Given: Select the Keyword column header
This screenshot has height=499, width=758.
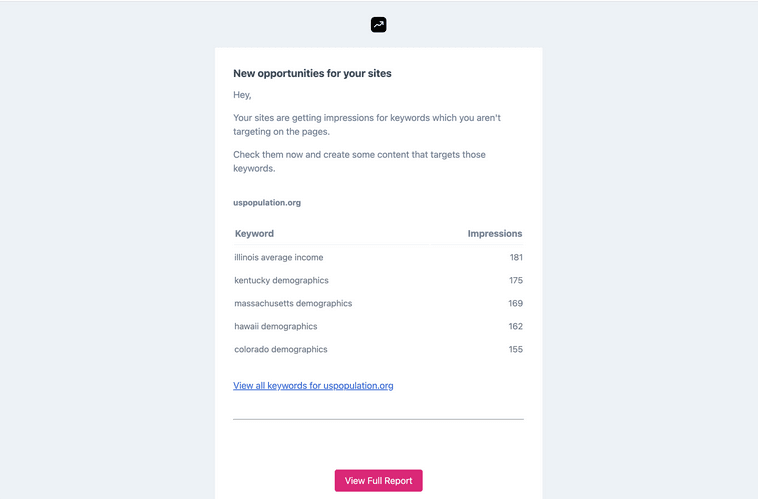Looking at the screenshot, I should (254, 234).
